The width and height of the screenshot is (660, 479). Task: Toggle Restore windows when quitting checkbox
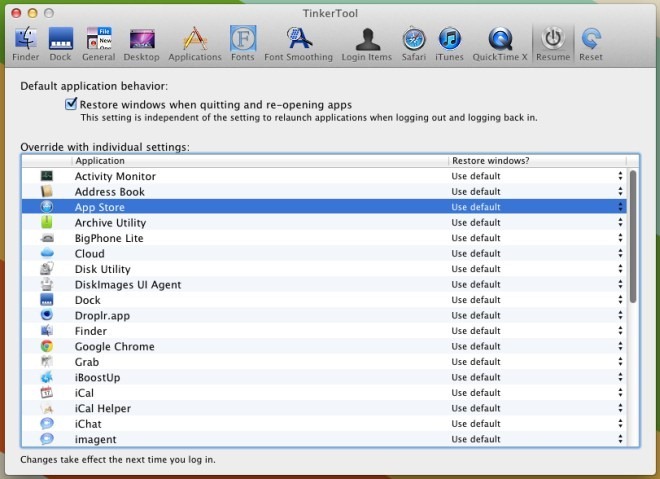[x=71, y=104]
